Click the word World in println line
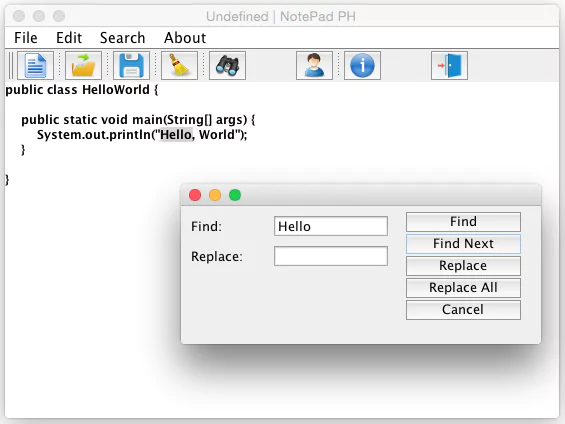 217,135
